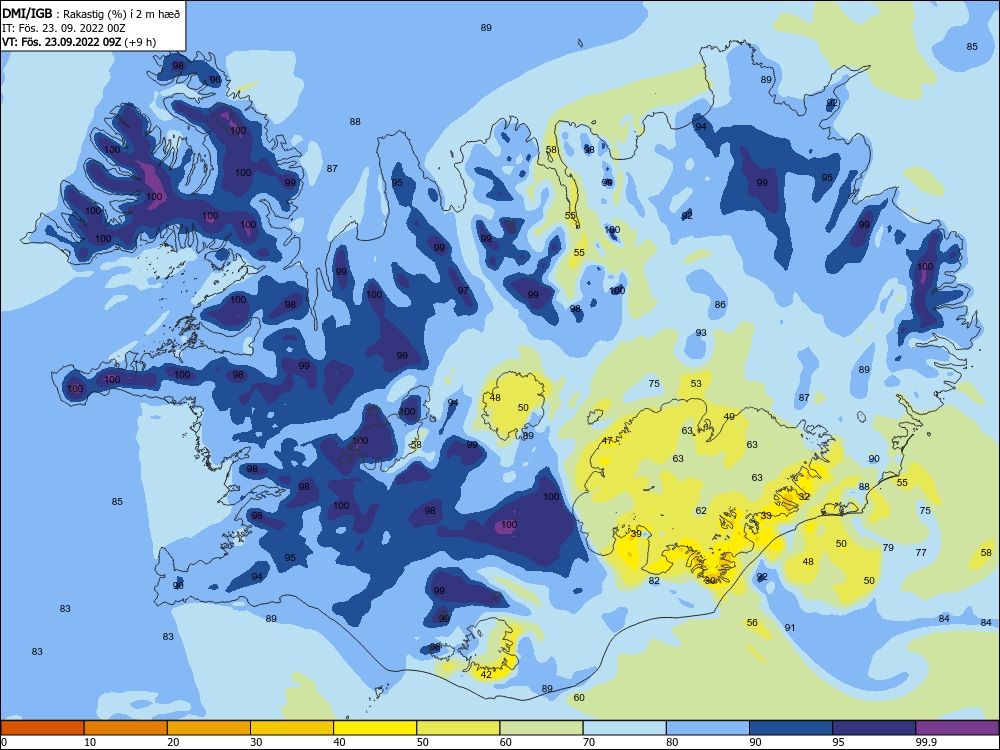Screen dimensions: 1000x750
Task: Click the '0' legend scale label
Action: (x=4, y=742)
